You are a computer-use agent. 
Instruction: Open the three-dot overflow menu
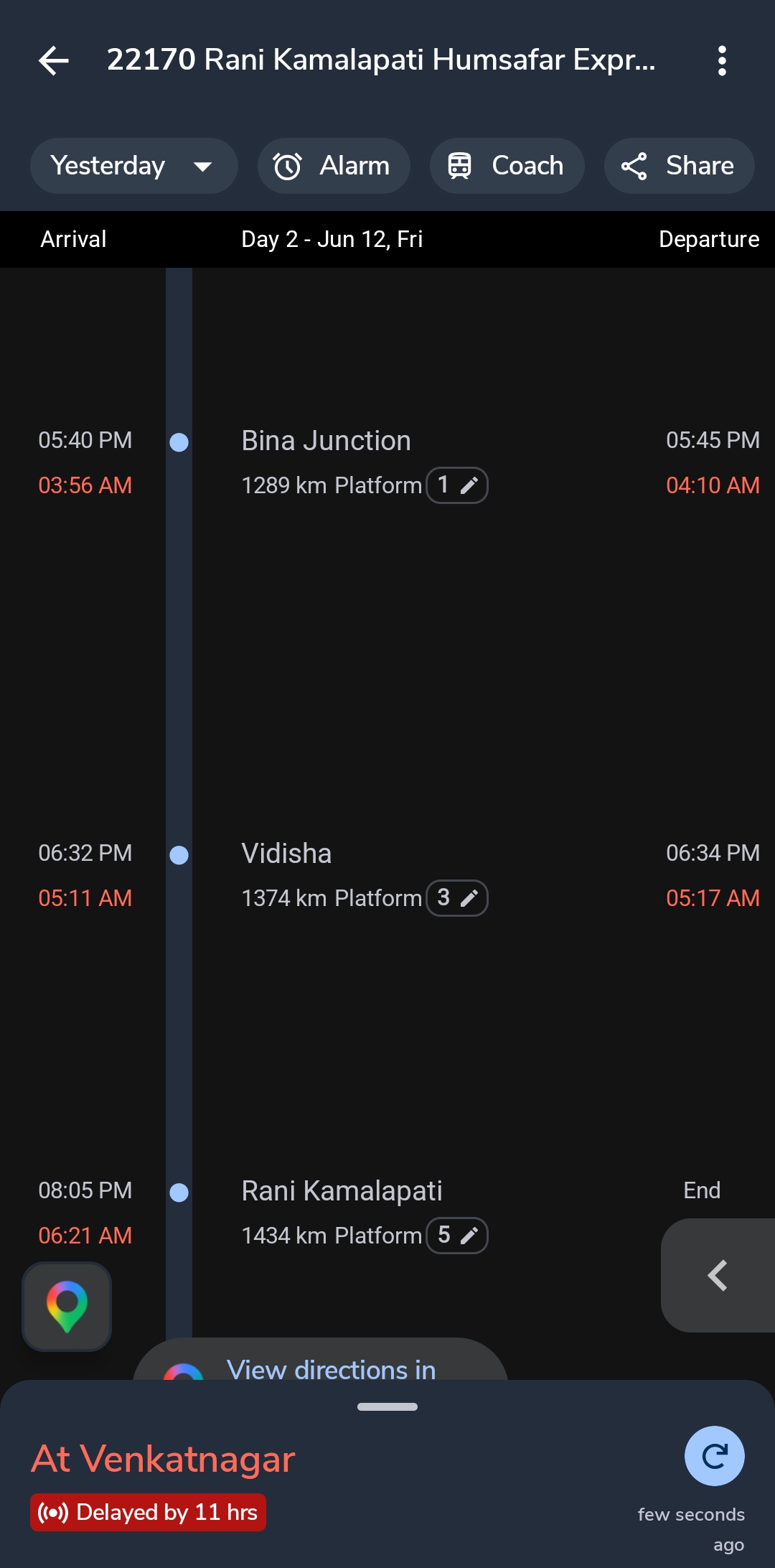tap(722, 60)
